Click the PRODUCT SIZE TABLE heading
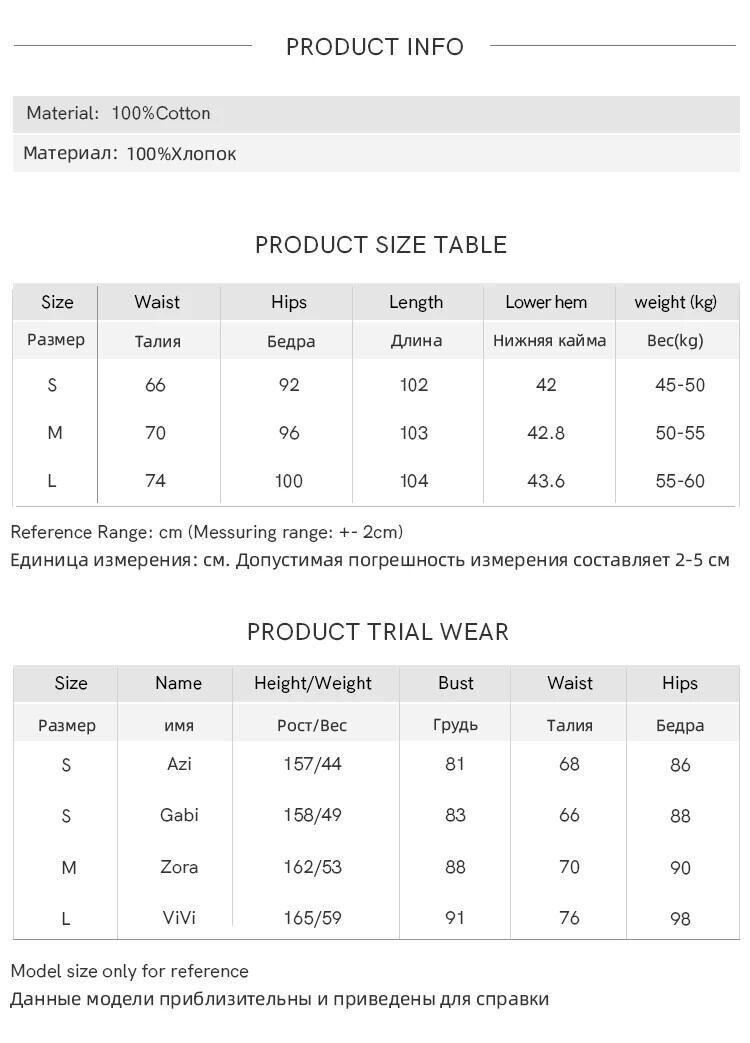Viewport: 750px width, 1043px height. pos(381,245)
